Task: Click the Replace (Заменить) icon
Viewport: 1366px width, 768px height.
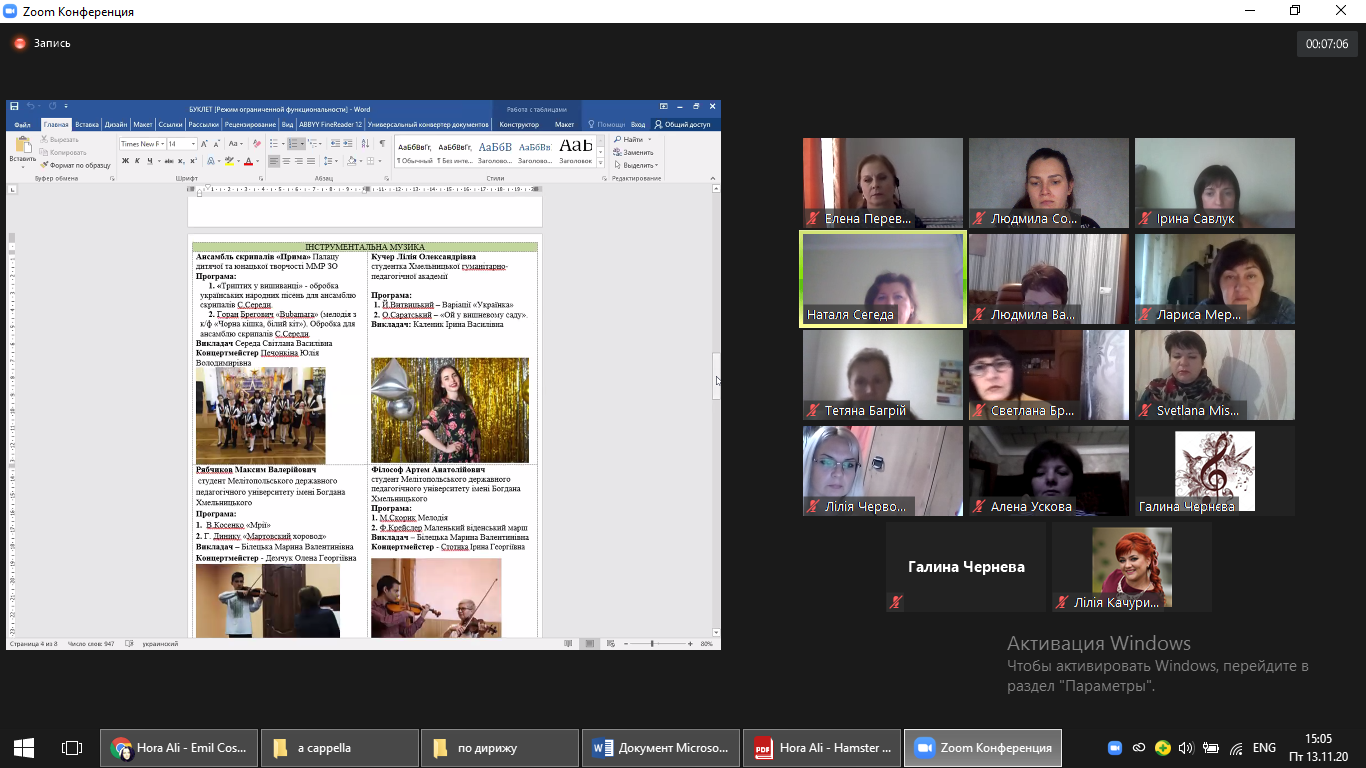Action: coord(634,152)
